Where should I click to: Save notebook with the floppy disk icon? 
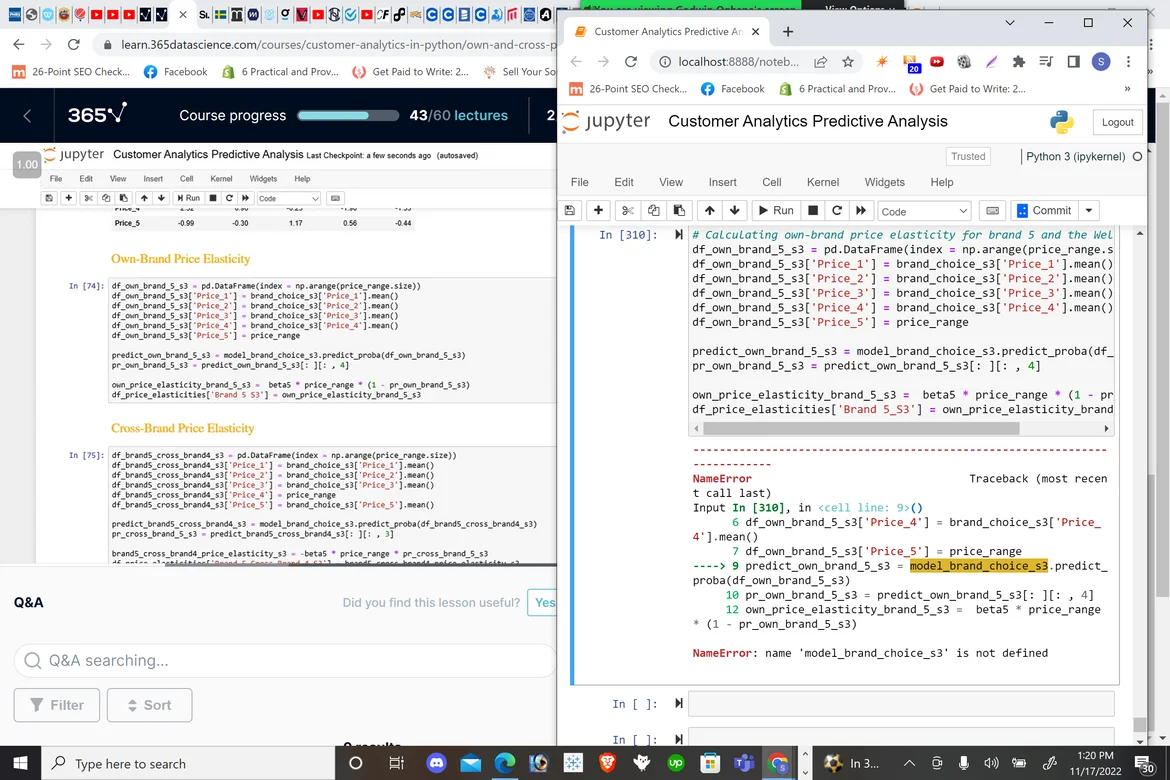click(570, 211)
